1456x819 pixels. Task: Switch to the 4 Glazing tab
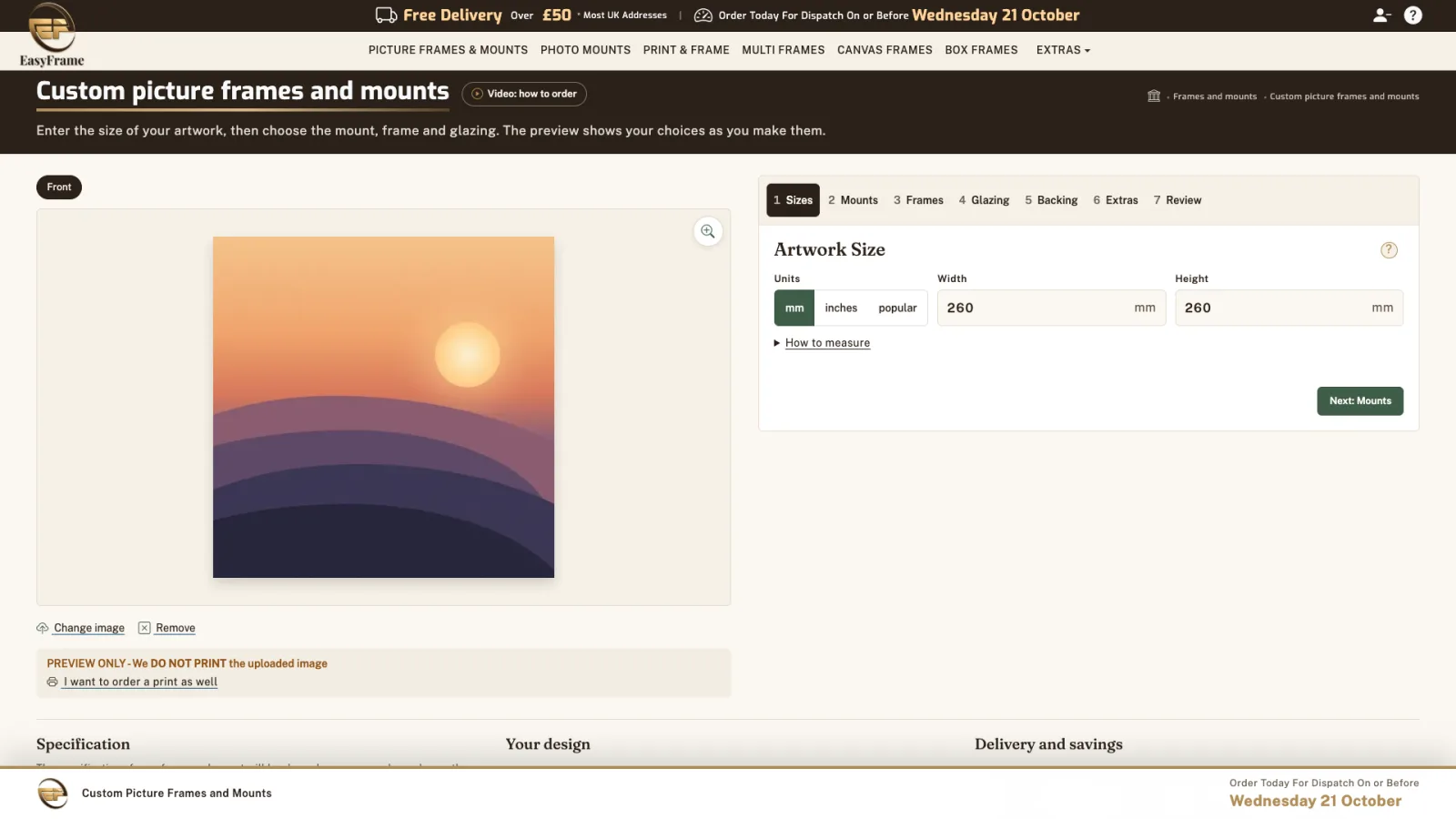tap(984, 200)
